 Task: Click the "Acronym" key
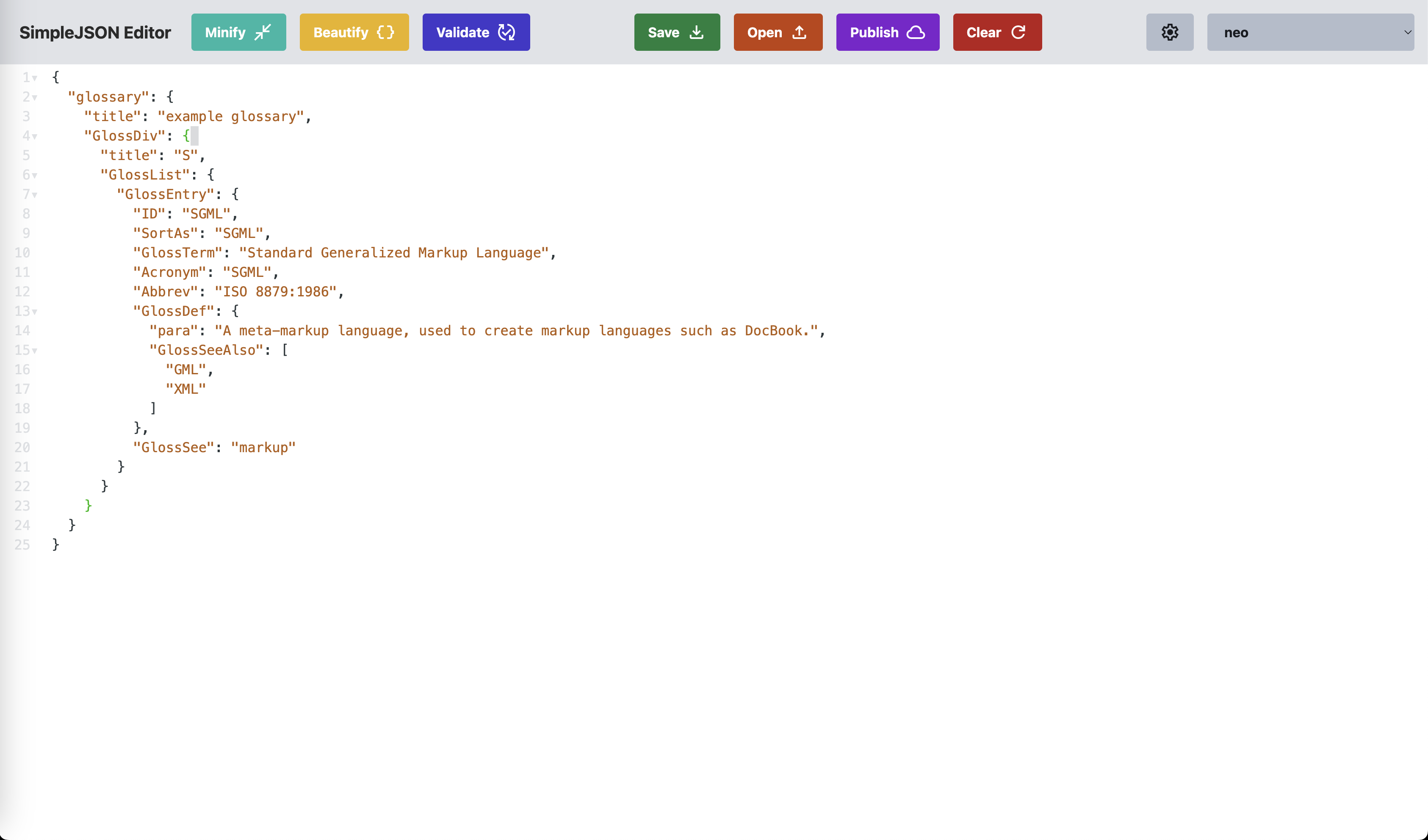click(169, 272)
